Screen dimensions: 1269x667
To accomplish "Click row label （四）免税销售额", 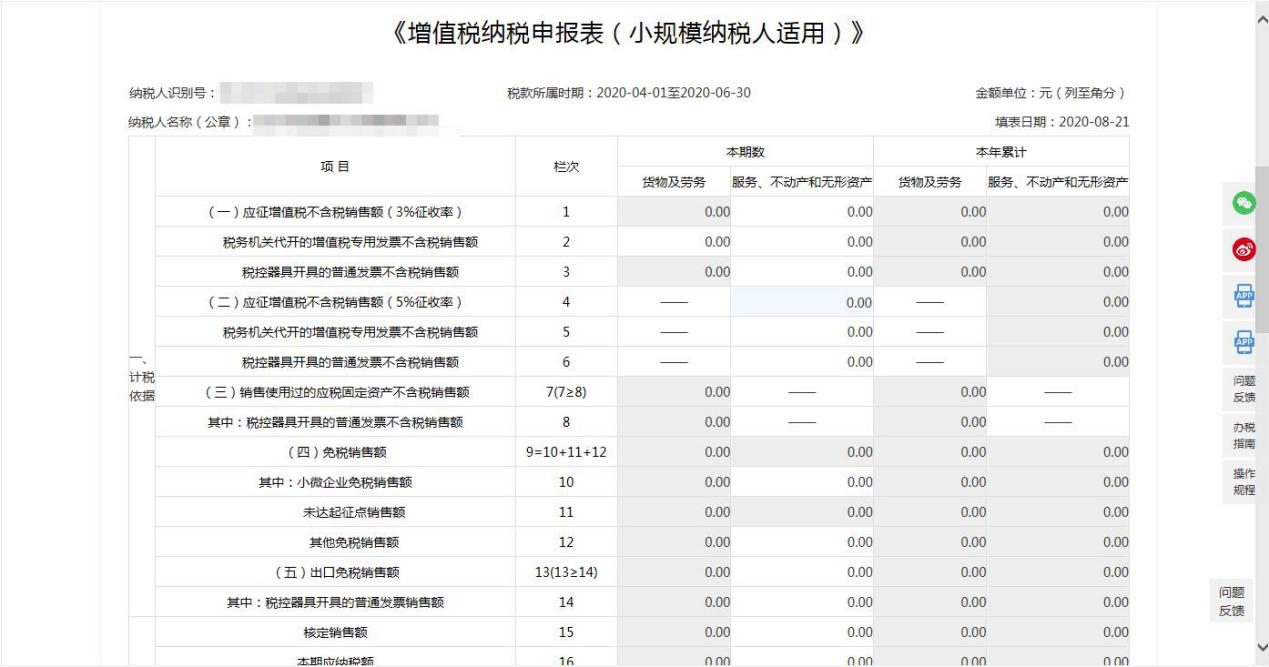I will click(x=335, y=452).
